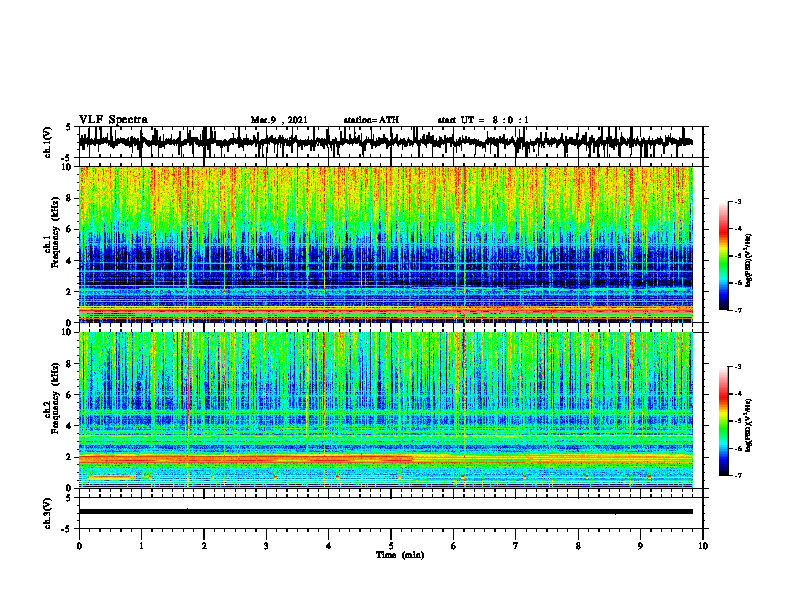Image resolution: width=792 pixels, height=612 pixels.
Task: Click the "ch.1(V)" axis label
Action: (48, 142)
